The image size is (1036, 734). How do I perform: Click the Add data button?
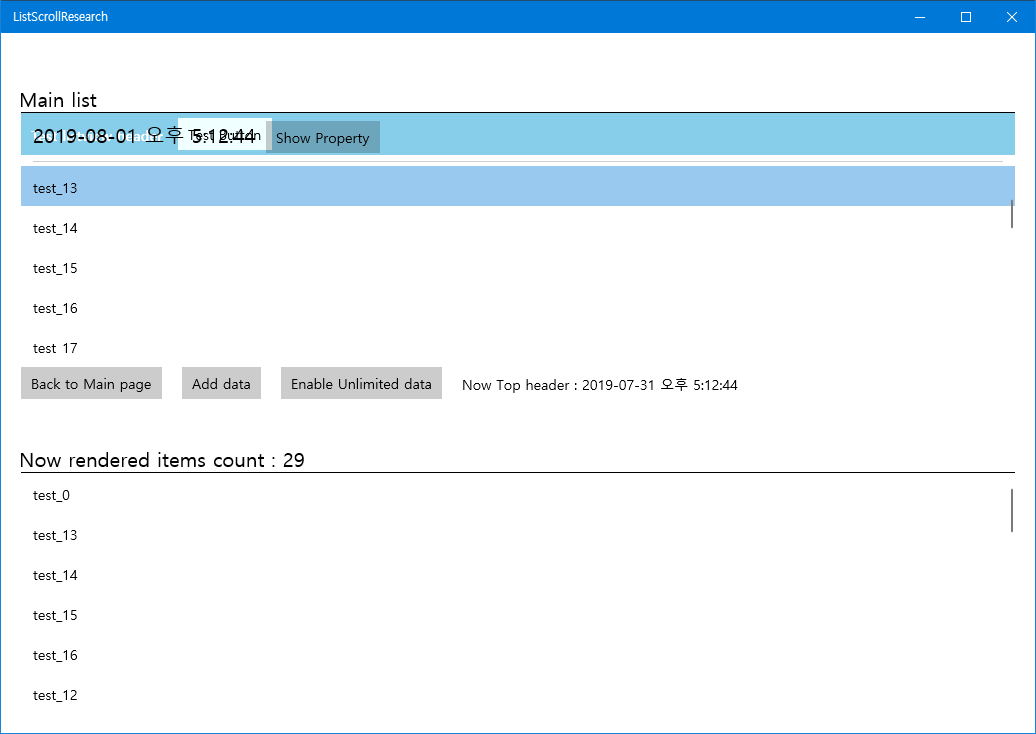[221, 382]
